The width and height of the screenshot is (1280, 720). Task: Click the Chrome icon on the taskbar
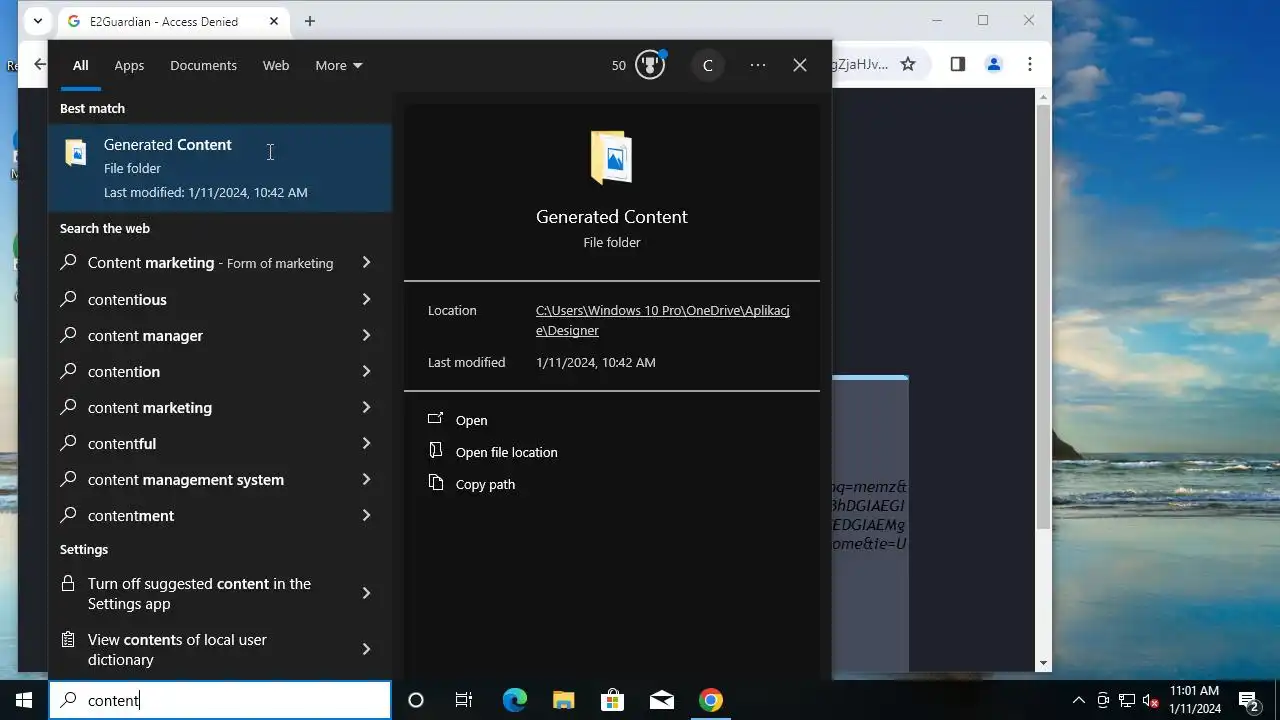pyautogui.click(x=711, y=700)
